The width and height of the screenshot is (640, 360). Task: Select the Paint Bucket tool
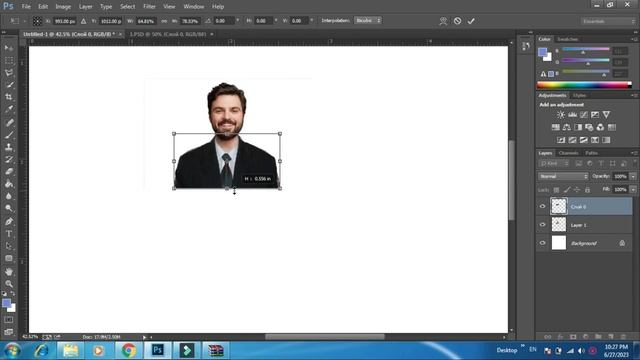[x=9, y=184]
